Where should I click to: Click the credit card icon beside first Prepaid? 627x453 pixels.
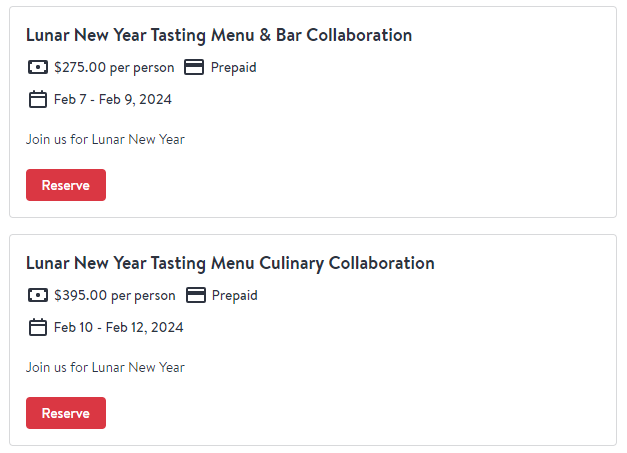coord(194,67)
